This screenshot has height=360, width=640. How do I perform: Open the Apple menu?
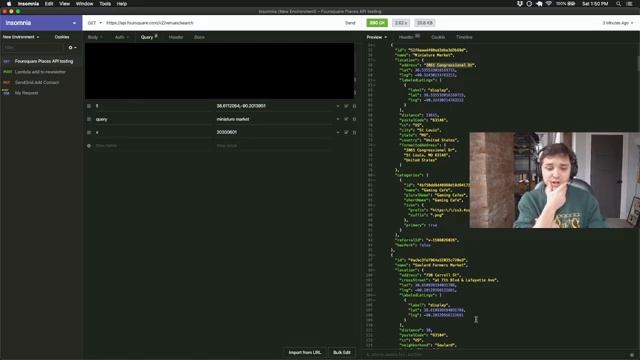(x=9, y=4)
